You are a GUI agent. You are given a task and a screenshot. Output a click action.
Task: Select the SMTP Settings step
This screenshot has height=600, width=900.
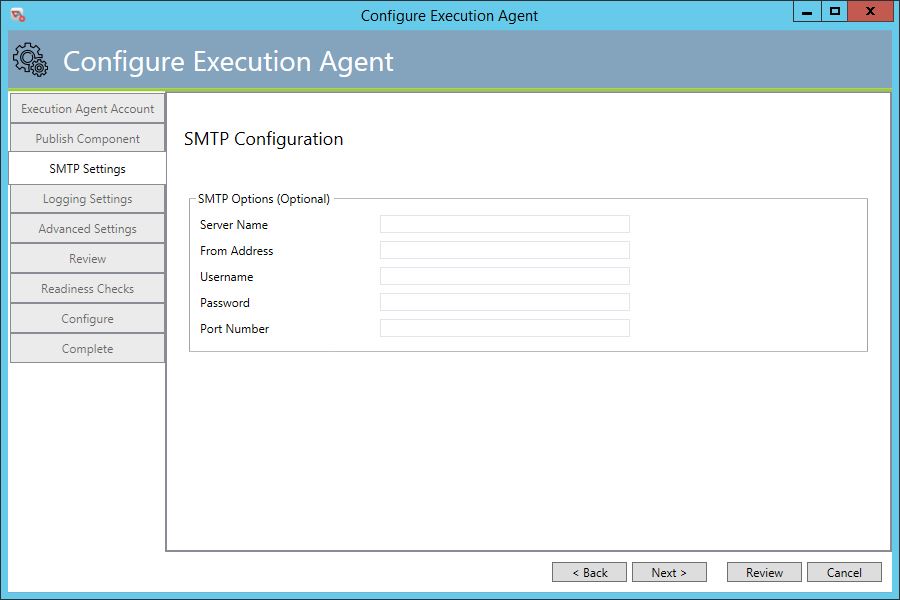[87, 168]
